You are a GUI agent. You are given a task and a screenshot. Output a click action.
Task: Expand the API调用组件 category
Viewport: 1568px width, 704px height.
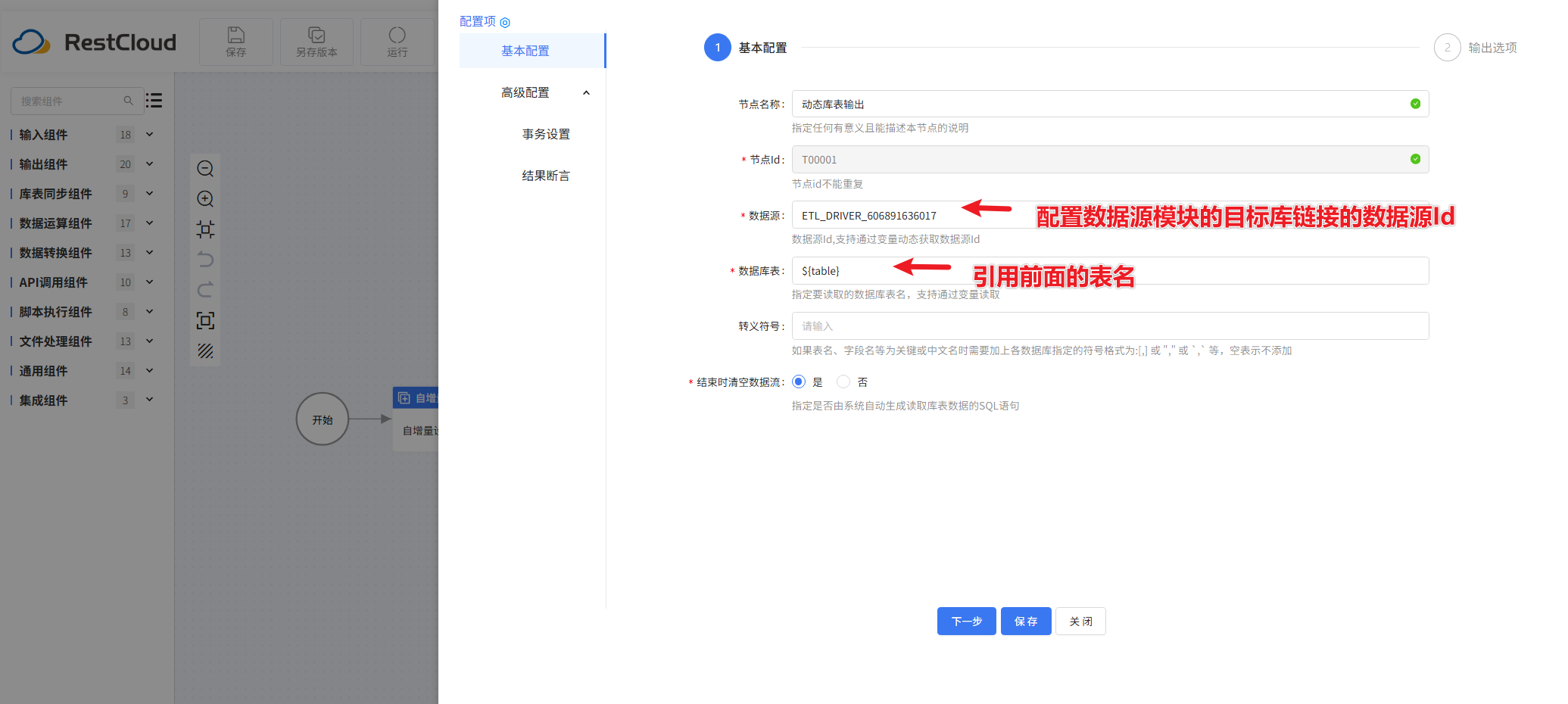149,282
